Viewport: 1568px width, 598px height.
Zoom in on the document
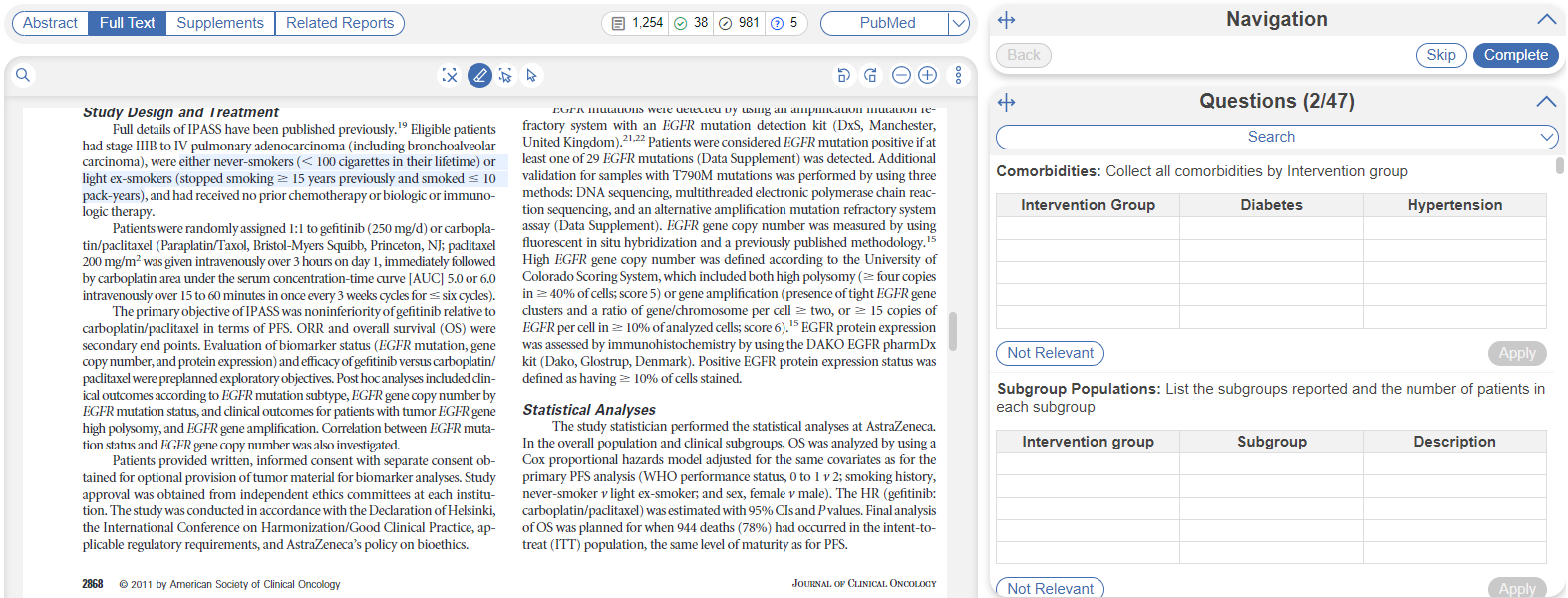928,75
